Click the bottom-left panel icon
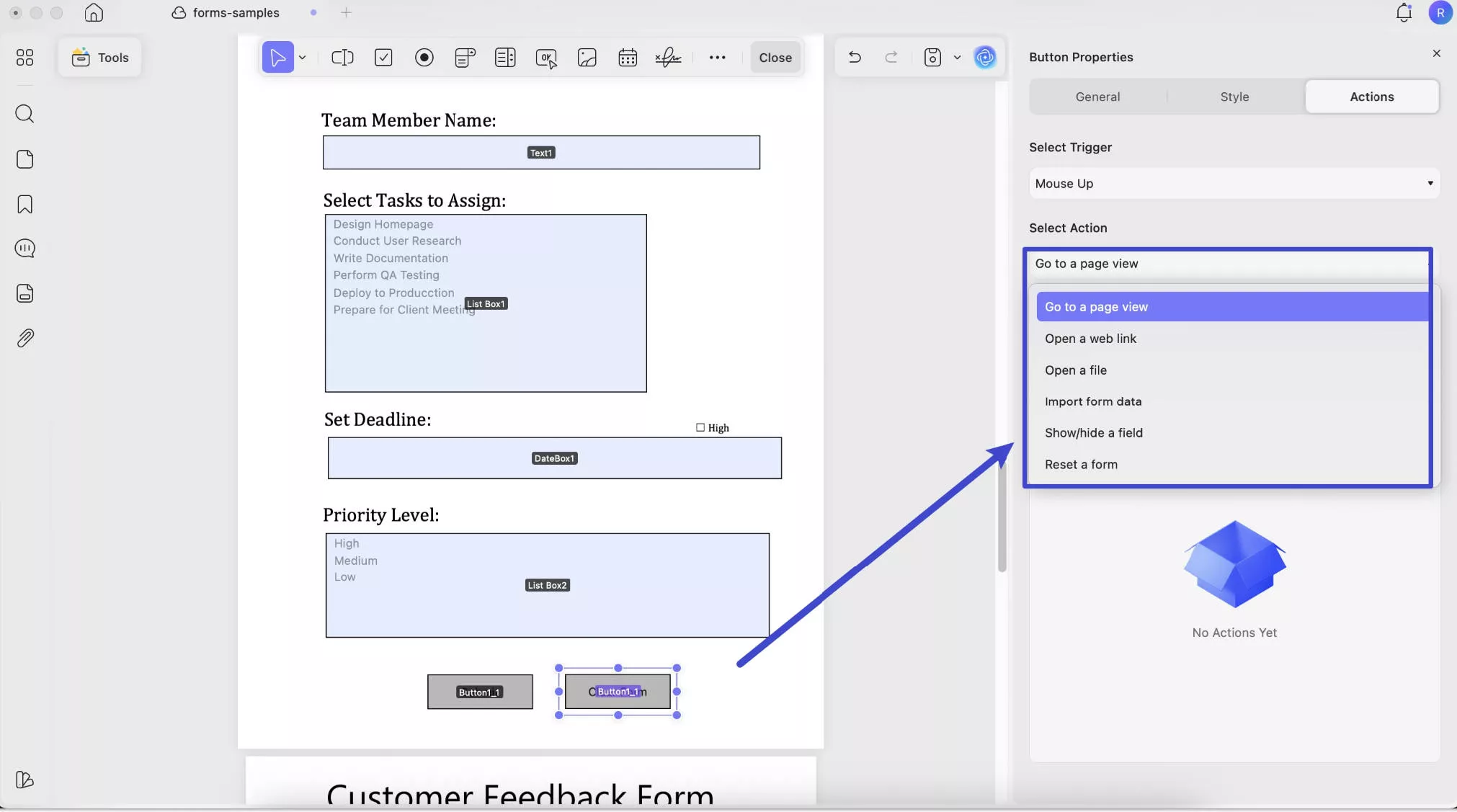 click(x=24, y=780)
